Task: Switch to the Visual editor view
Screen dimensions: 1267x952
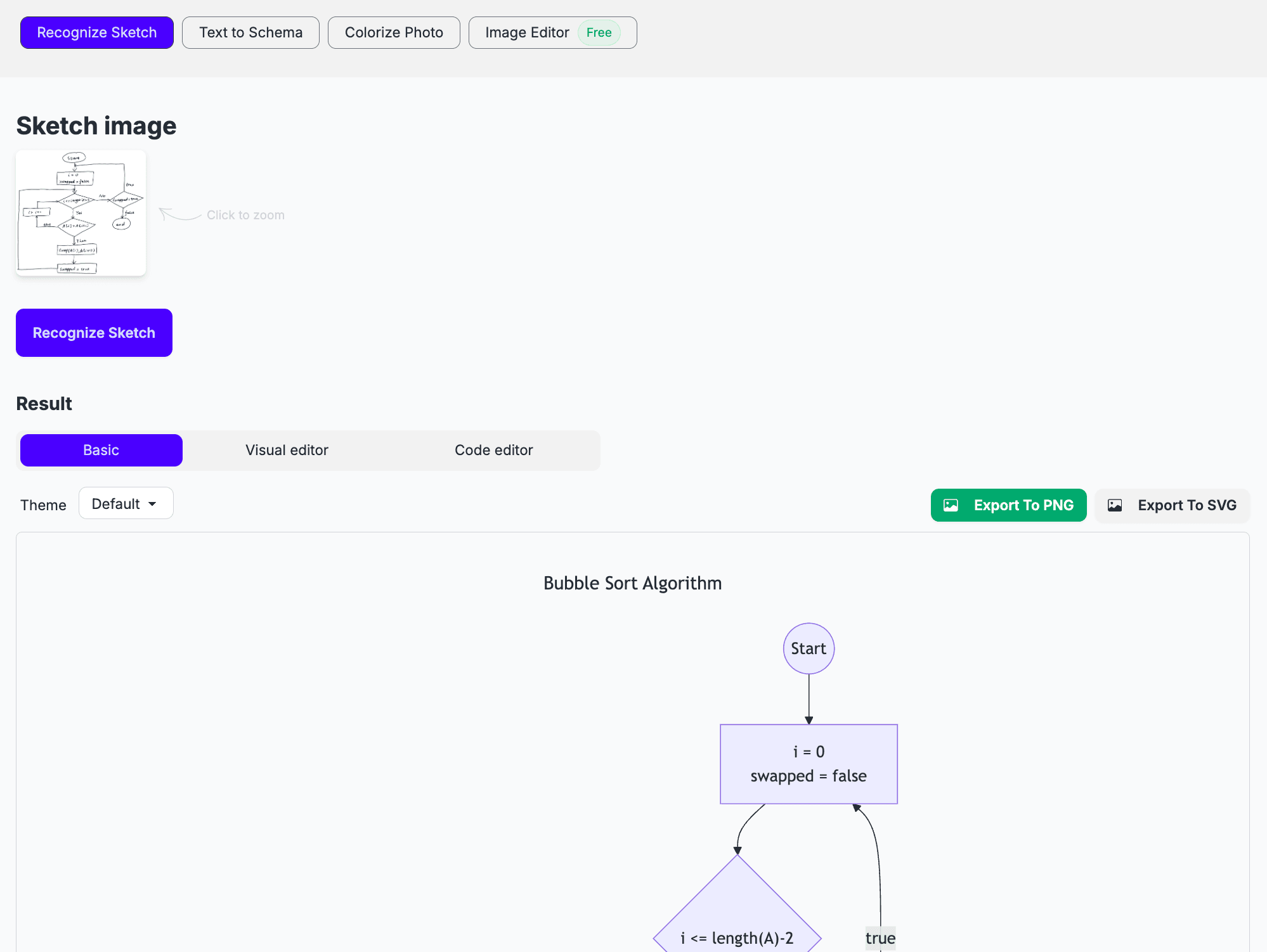Action: (x=286, y=450)
